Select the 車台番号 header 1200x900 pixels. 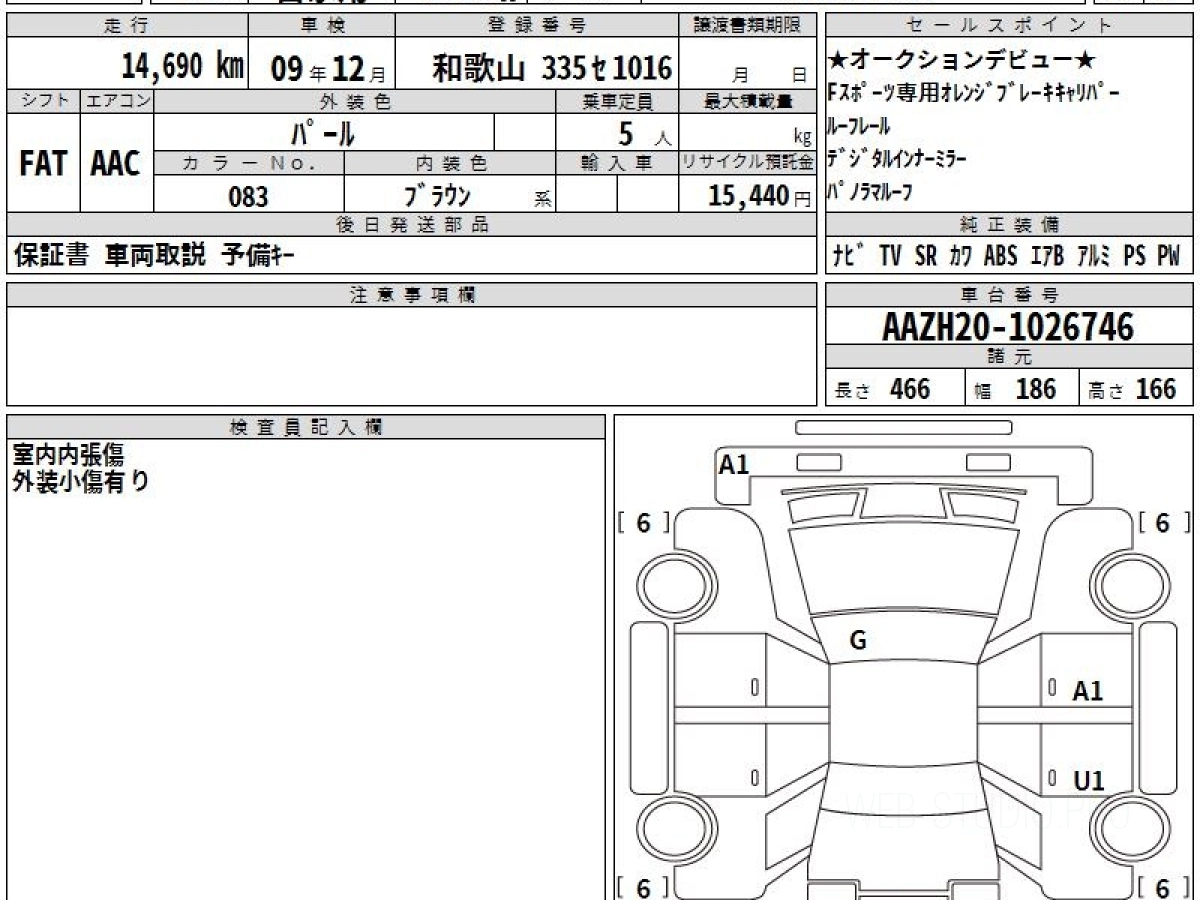[1010, 295]
